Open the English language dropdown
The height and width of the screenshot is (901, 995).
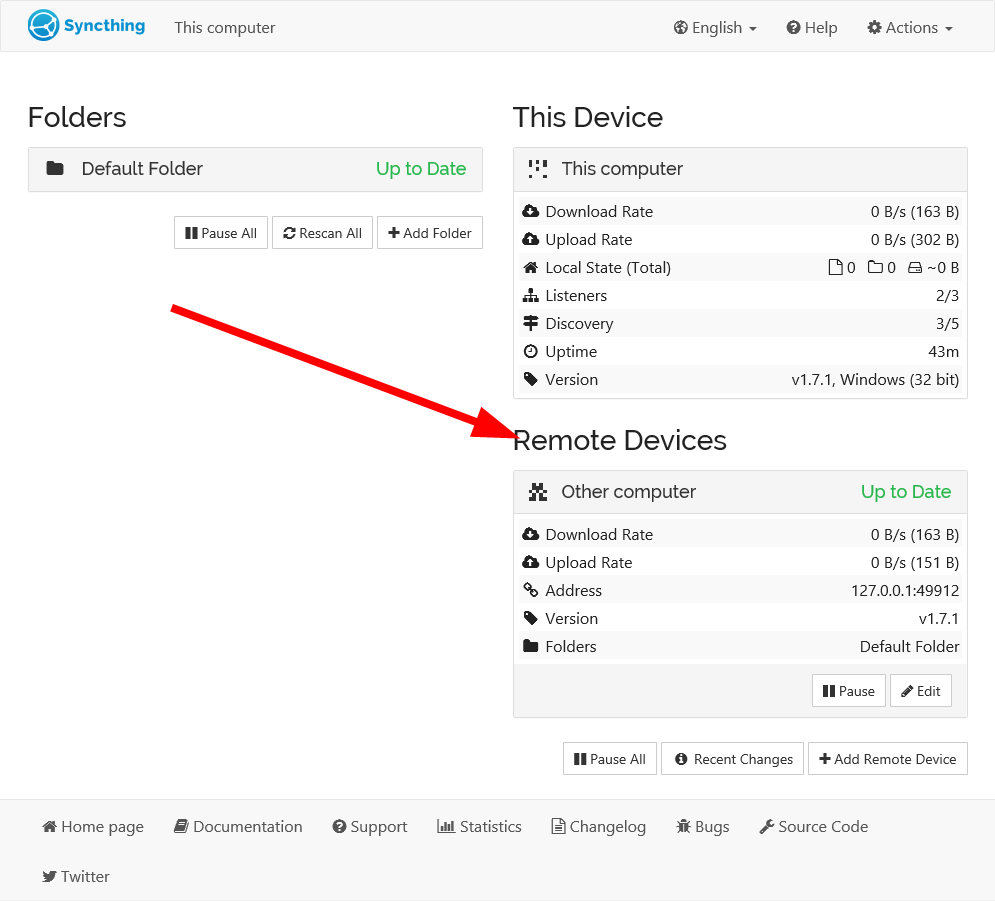coord(715,28)
